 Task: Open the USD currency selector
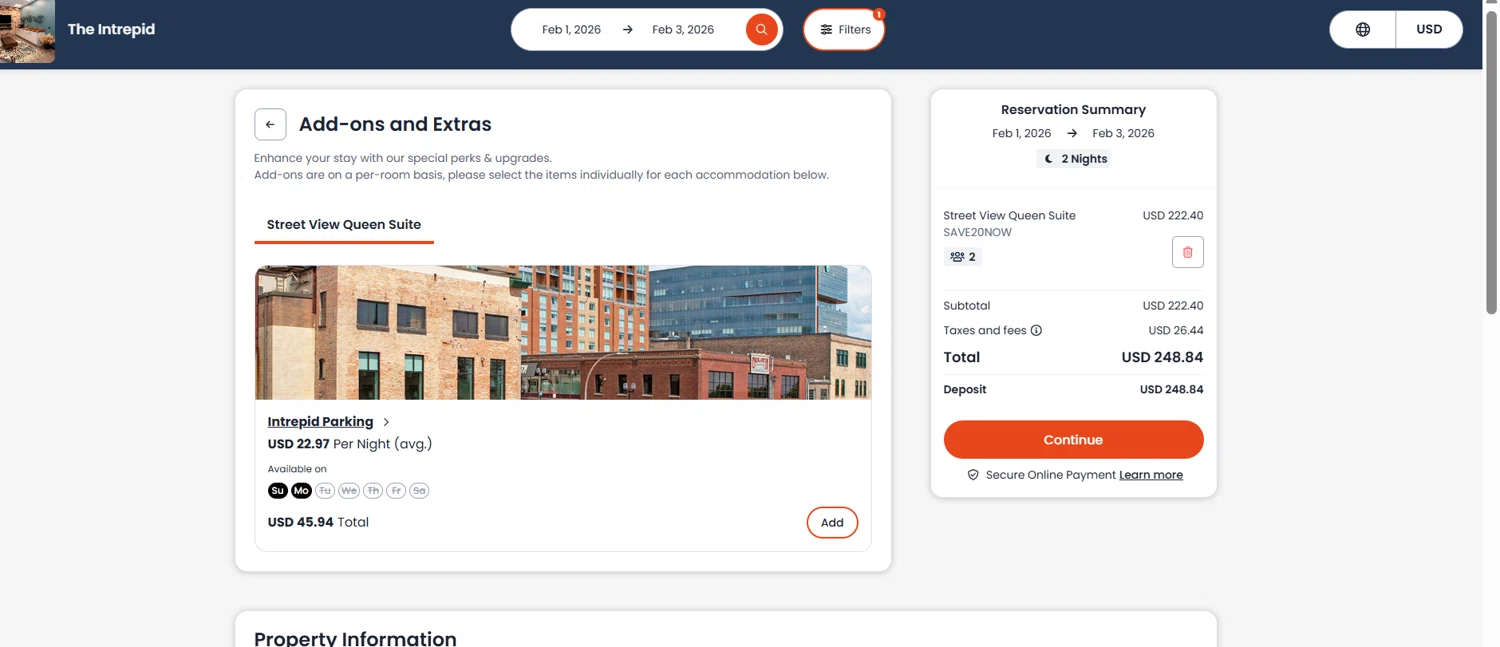click(x=1429, y=30)
